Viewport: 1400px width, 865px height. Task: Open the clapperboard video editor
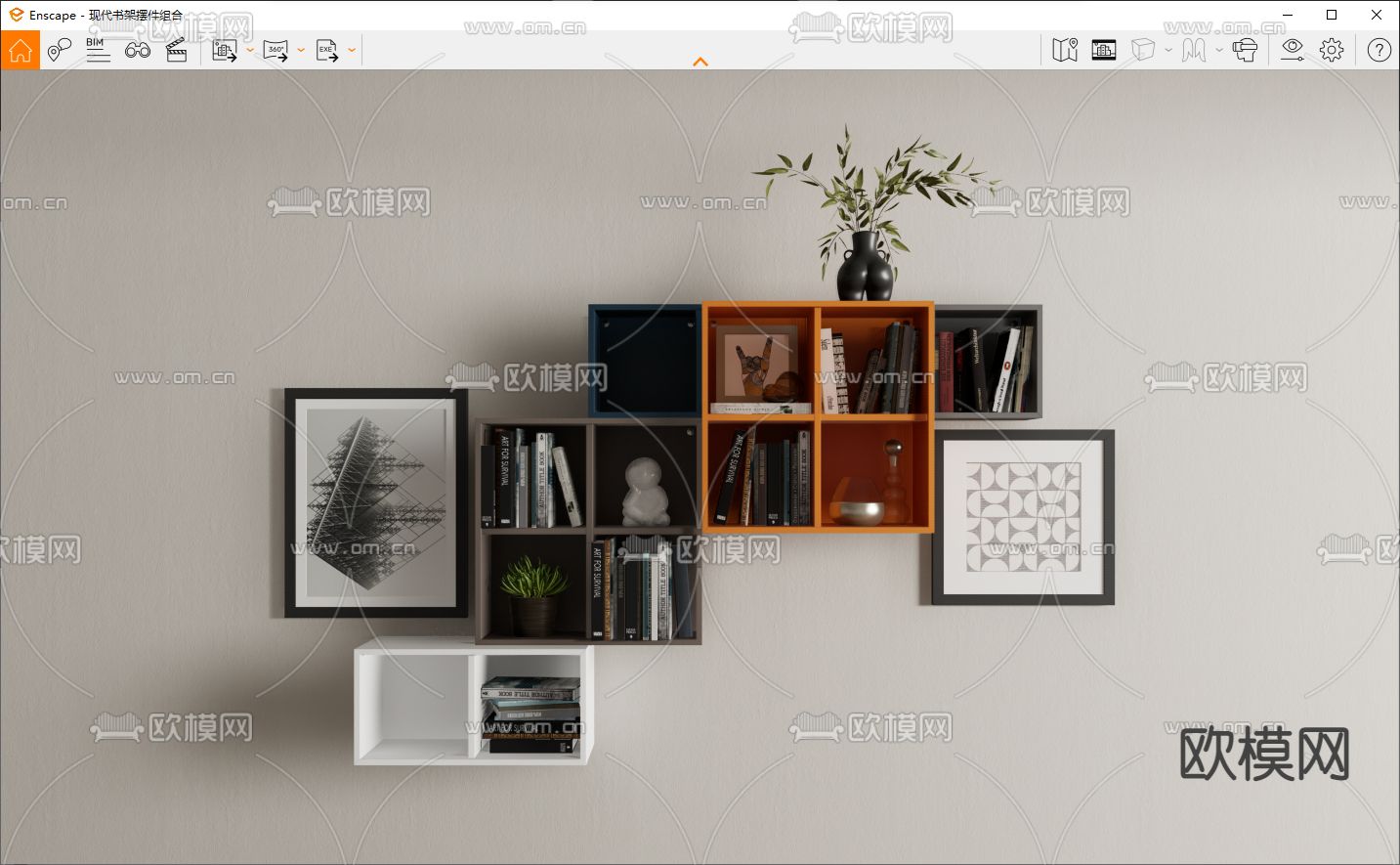coord(176,50)
